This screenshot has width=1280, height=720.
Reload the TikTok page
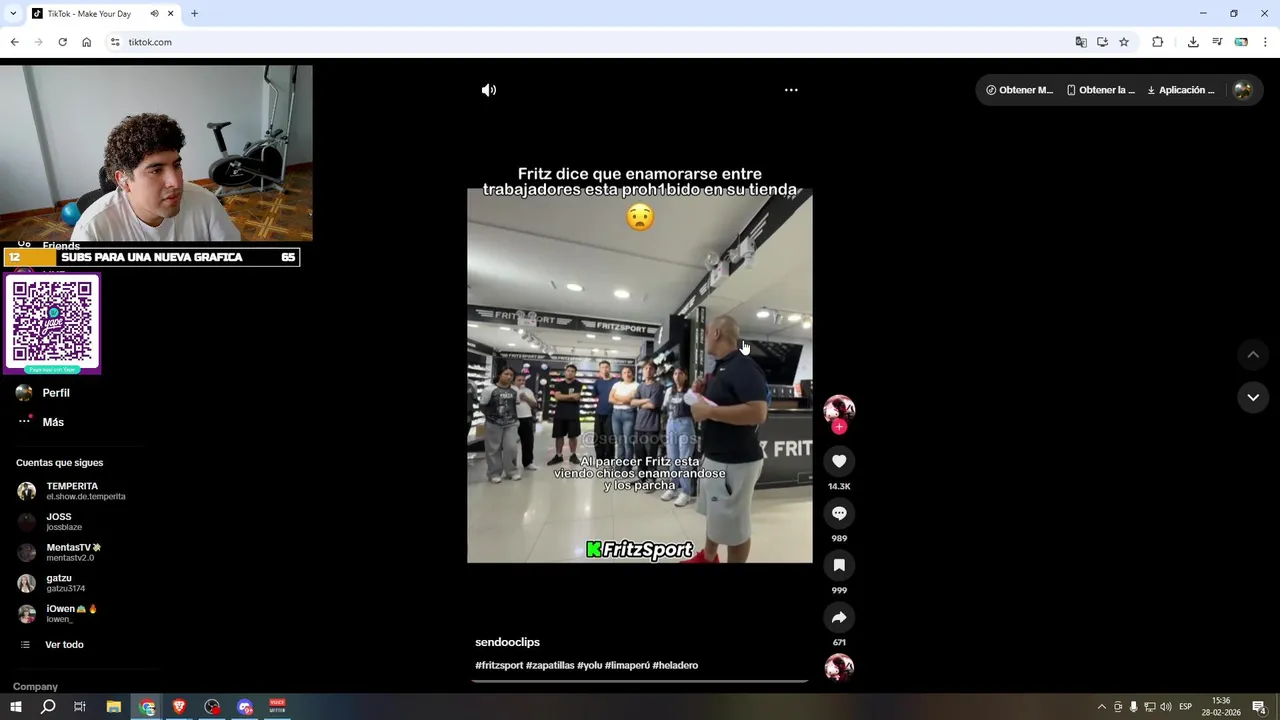tap(62, 42)
